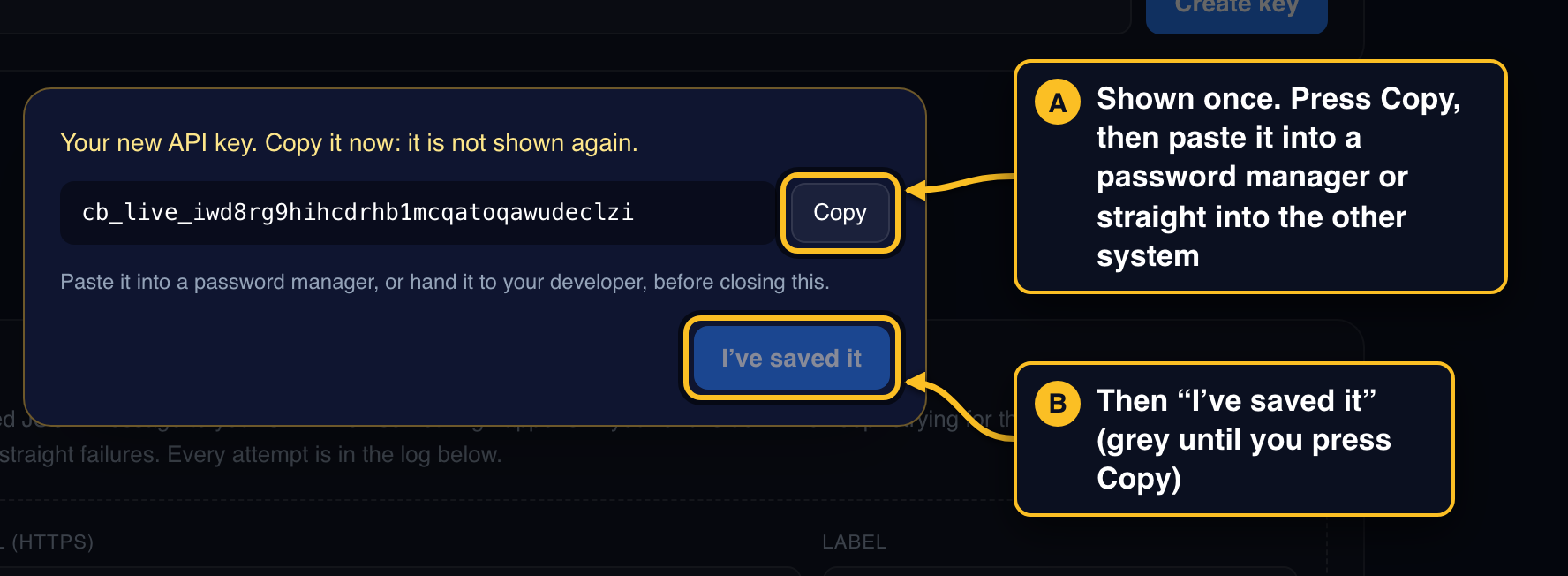Click the yellow circle A badge
This screenshot has width=1568, height=576.
(x=1057, y=102)
